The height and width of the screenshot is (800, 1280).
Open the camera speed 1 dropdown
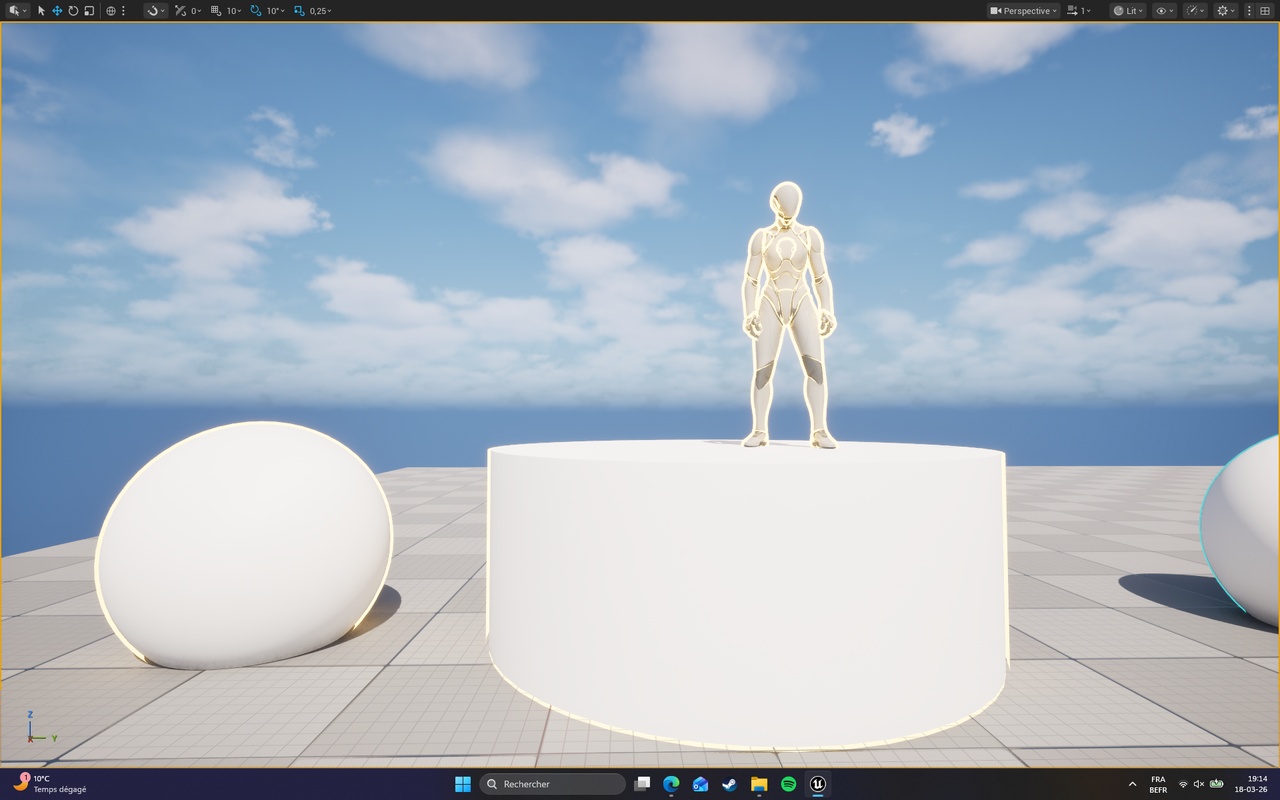click(x=1079, y=10)
